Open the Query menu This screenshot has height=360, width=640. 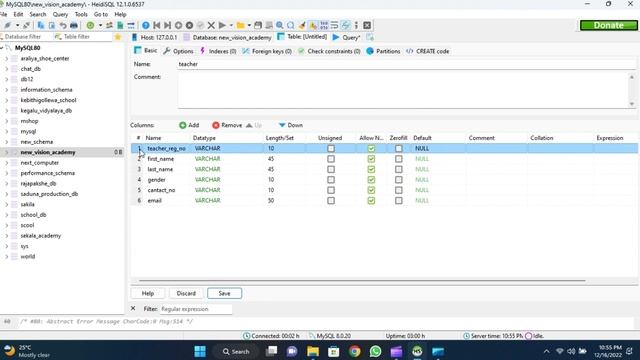click(x=60, y=14)
